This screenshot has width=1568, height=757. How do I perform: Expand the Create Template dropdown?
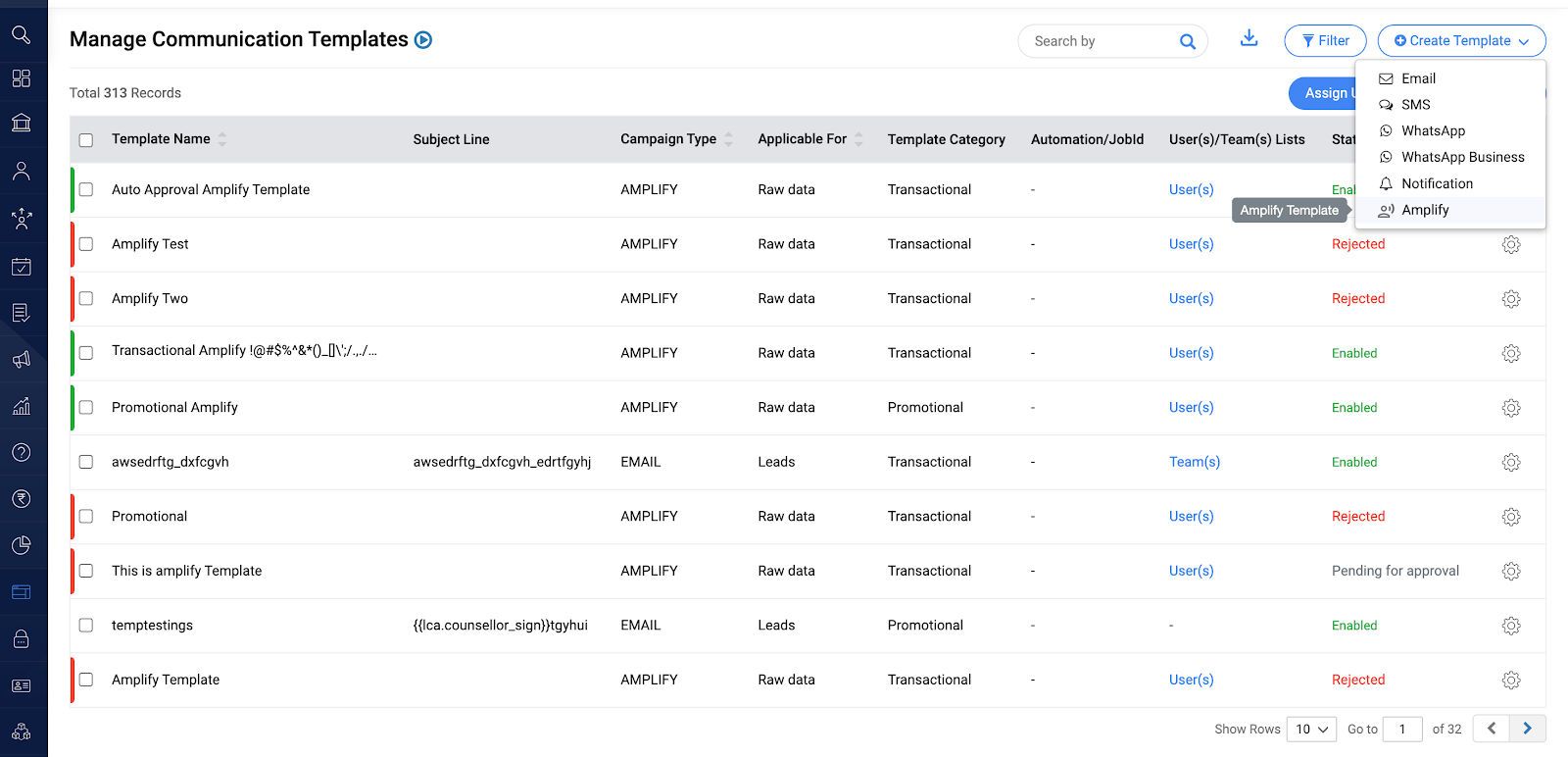click(1461, 41)
